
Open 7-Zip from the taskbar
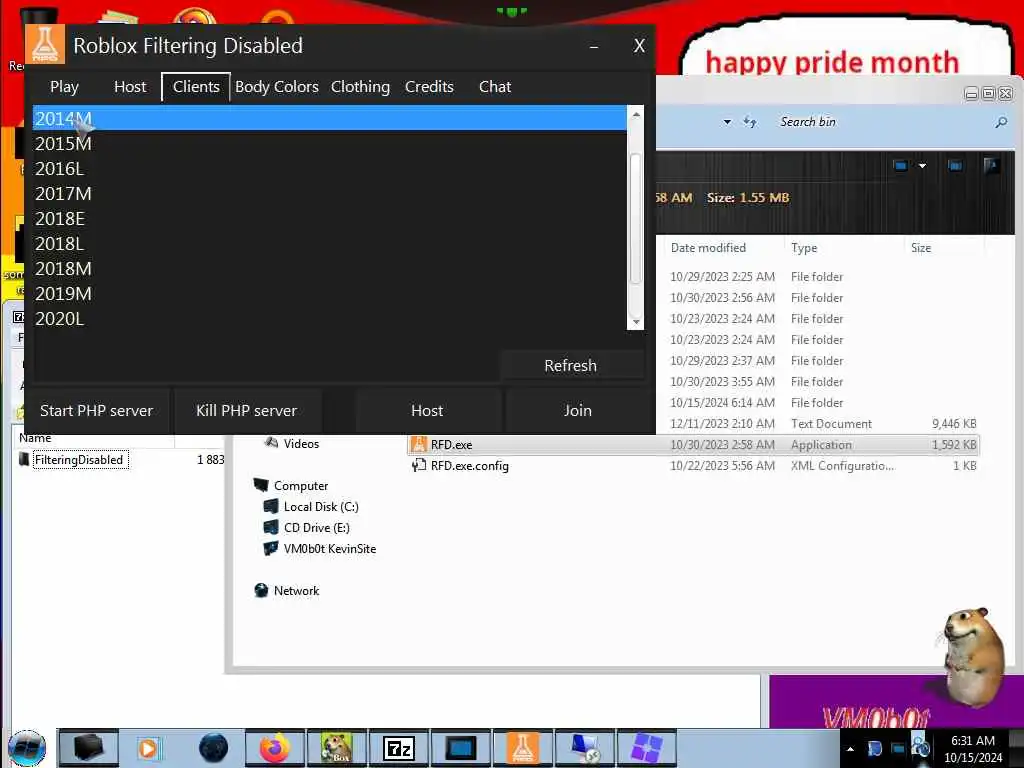pyautogui.click(x=398, y=748)
